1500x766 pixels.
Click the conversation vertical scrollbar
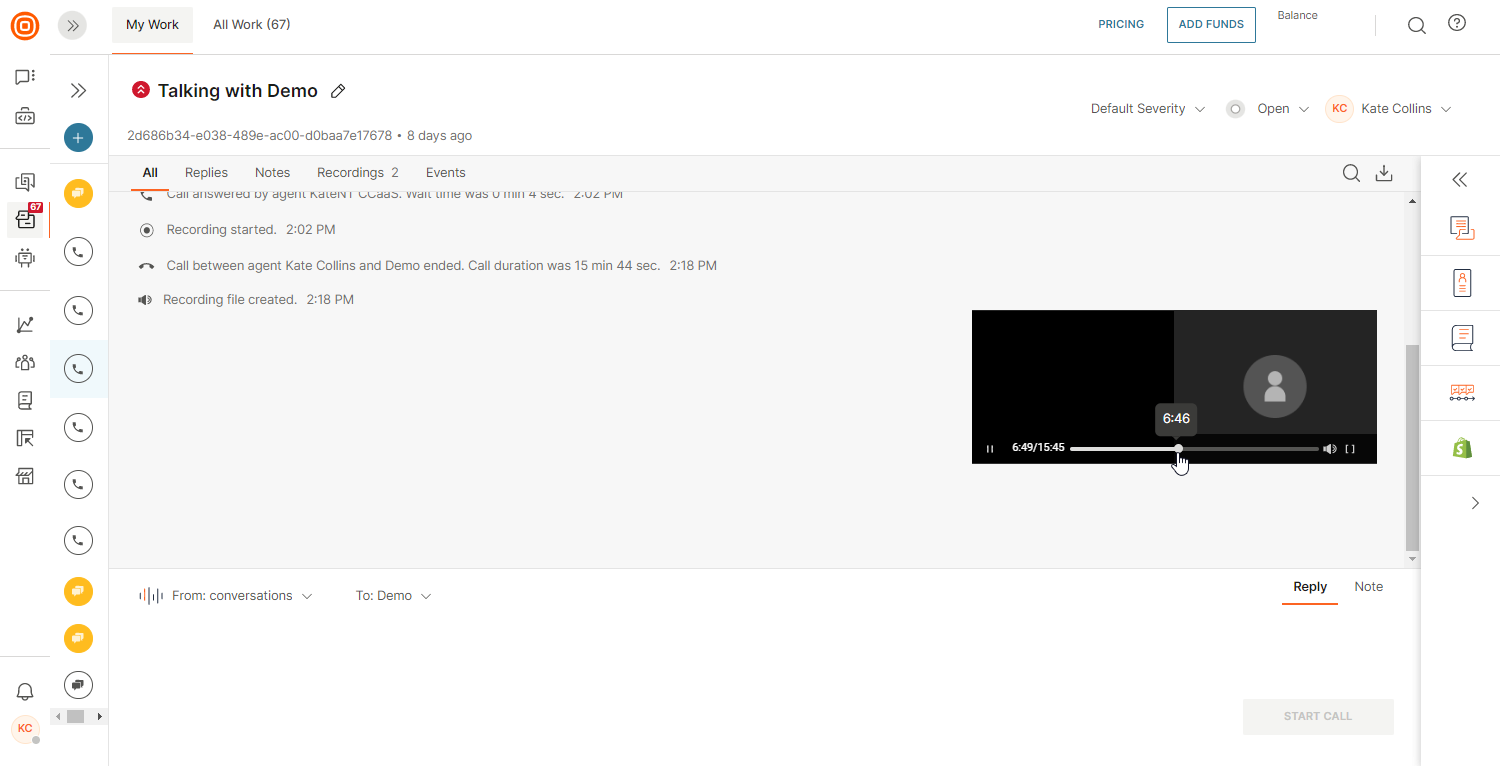click(x=1412, y=446)
